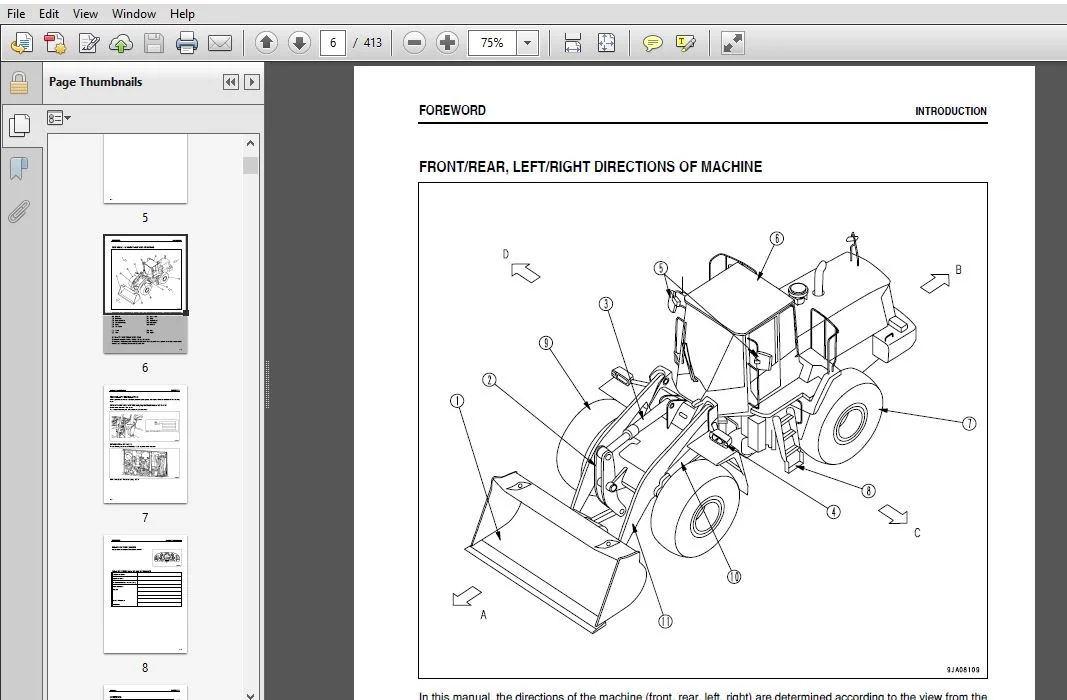Viewport: 1067px width, 700px height.
Task: Click direction label D in the diagram
Action: coord(505,254)
